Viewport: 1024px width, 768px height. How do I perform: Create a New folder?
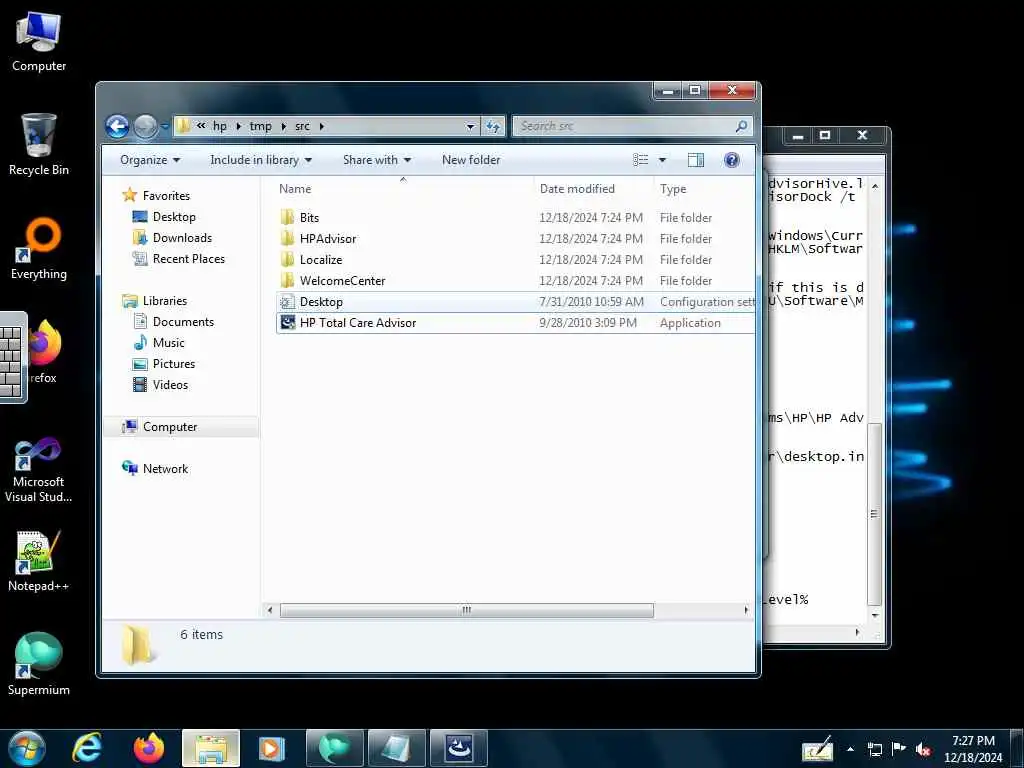[471, 160]
